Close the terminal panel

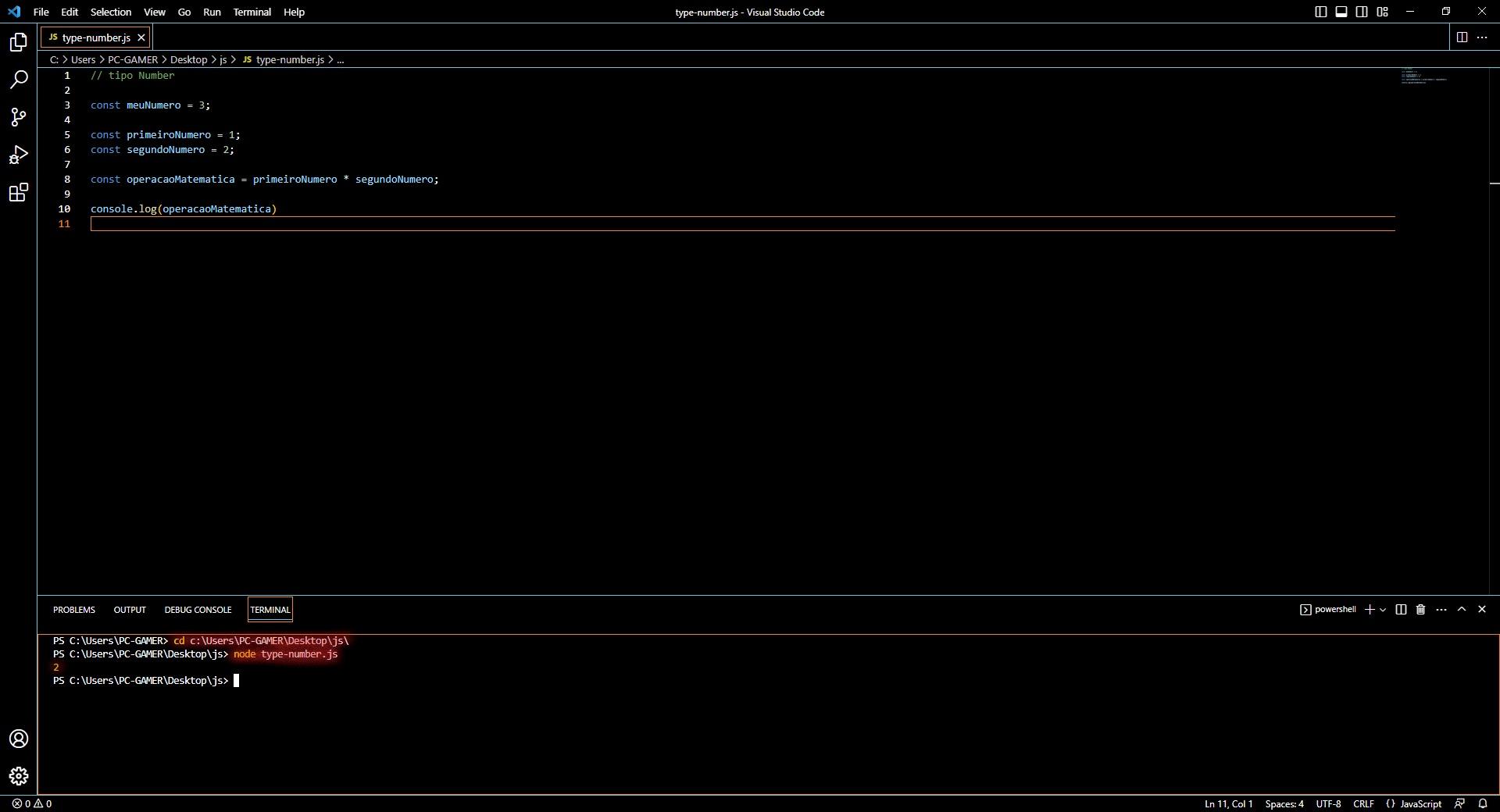pyautogui.click(x=1482, y=610)
